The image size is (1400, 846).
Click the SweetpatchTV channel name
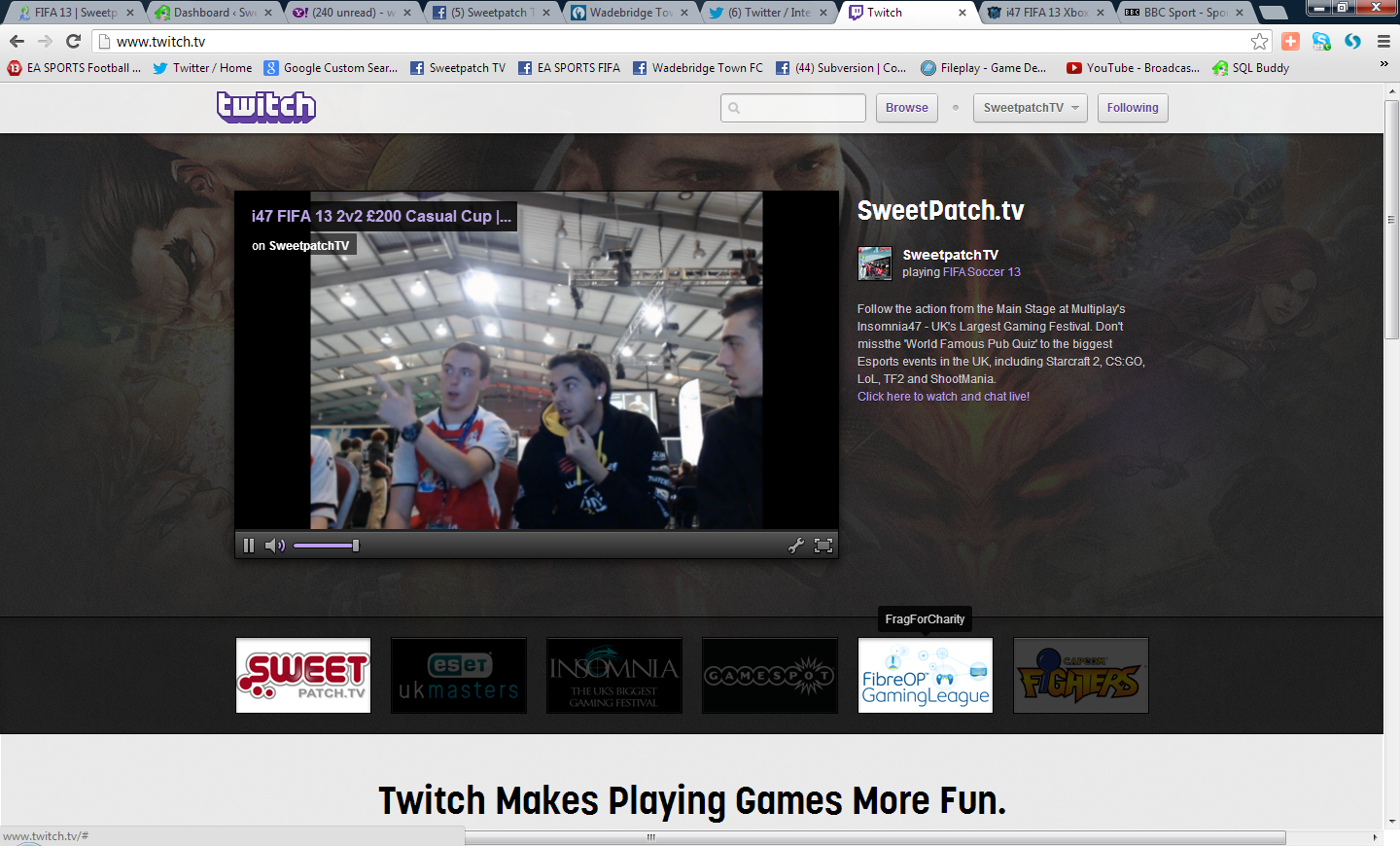(950, 255)
